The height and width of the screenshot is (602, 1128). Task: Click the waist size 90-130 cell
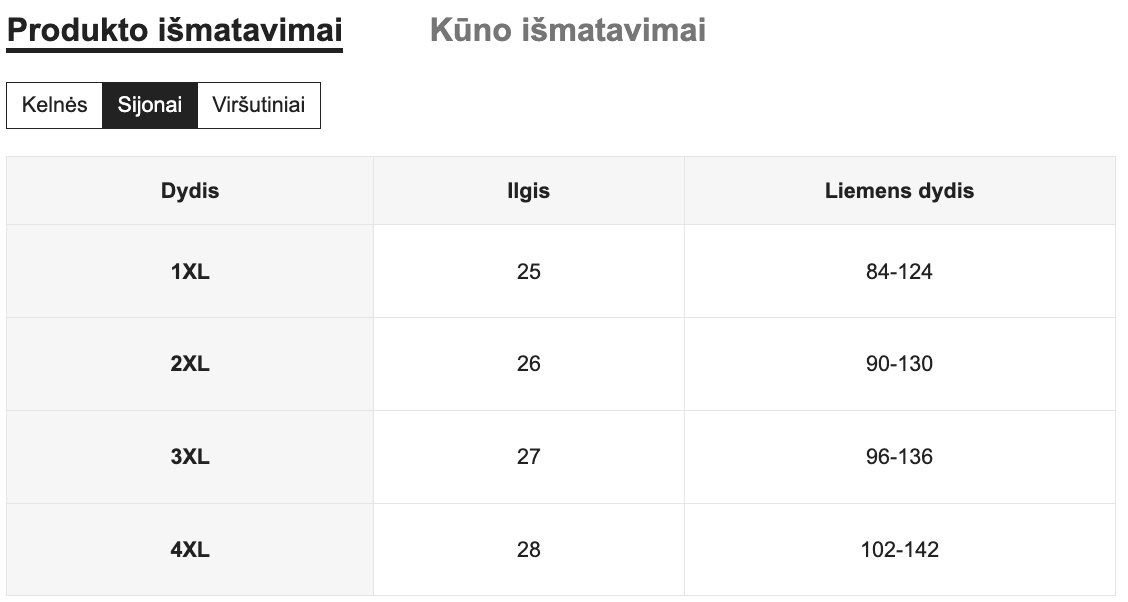pyautogui.click(x=899, y=364)
